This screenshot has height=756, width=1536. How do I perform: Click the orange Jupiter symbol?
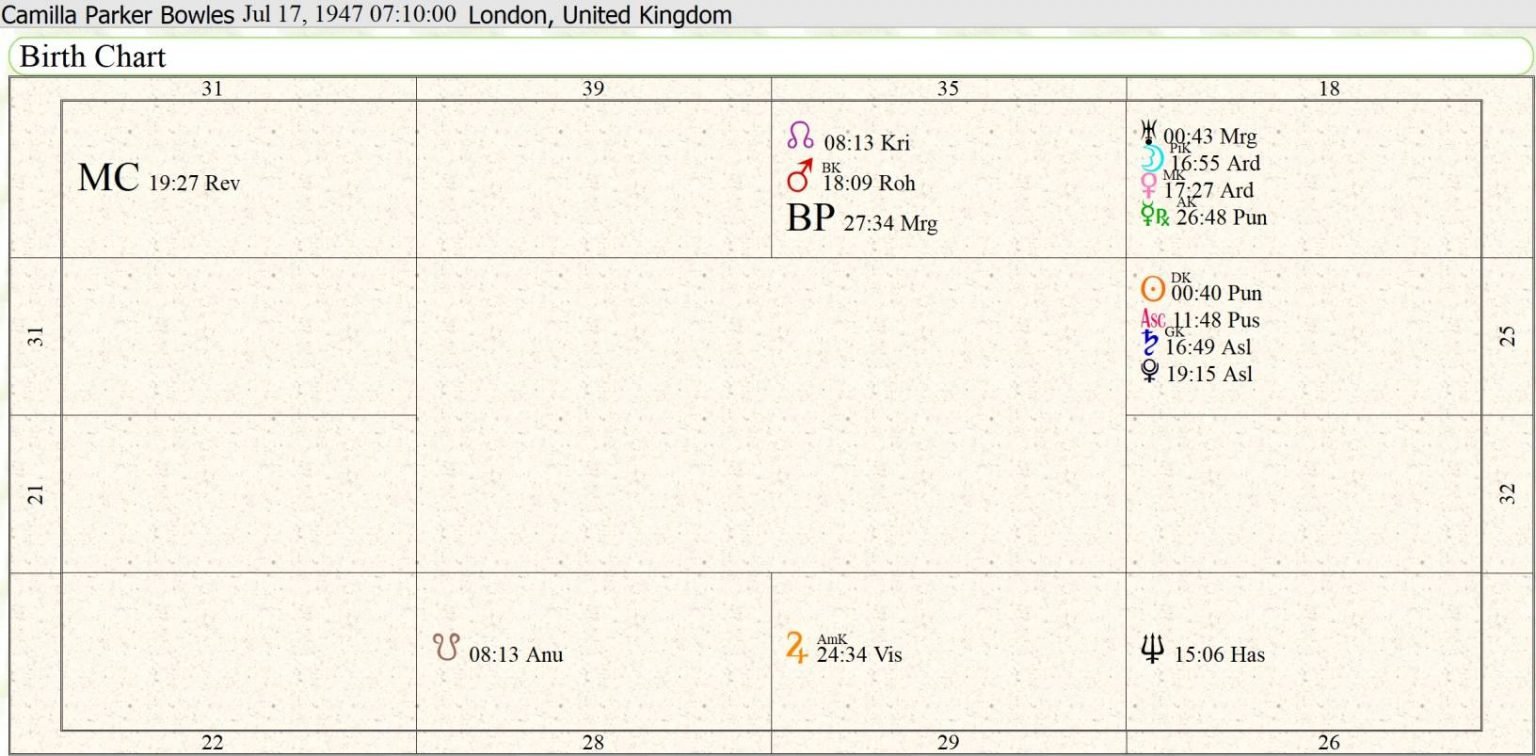797,650
